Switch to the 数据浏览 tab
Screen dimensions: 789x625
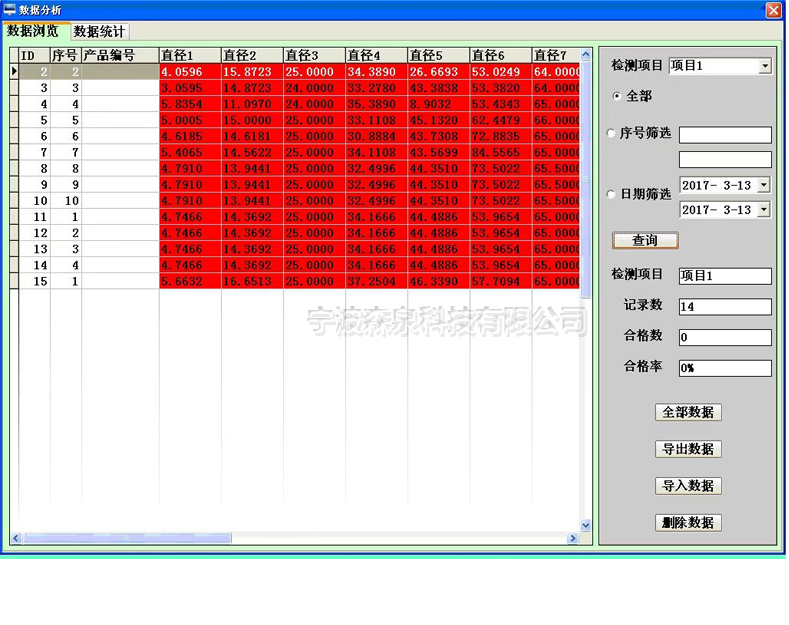(33, 31)
